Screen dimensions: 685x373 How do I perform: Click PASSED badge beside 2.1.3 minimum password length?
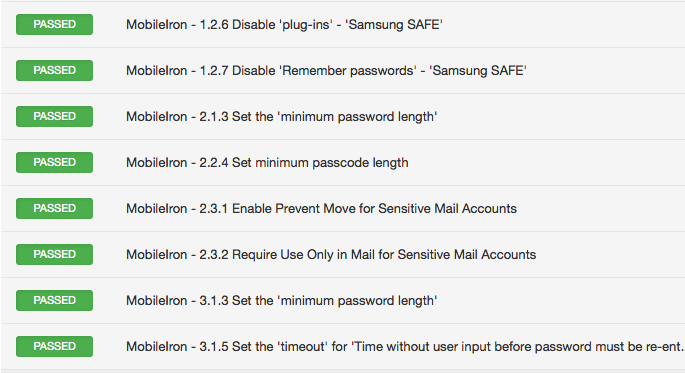[x=54, y=116]
